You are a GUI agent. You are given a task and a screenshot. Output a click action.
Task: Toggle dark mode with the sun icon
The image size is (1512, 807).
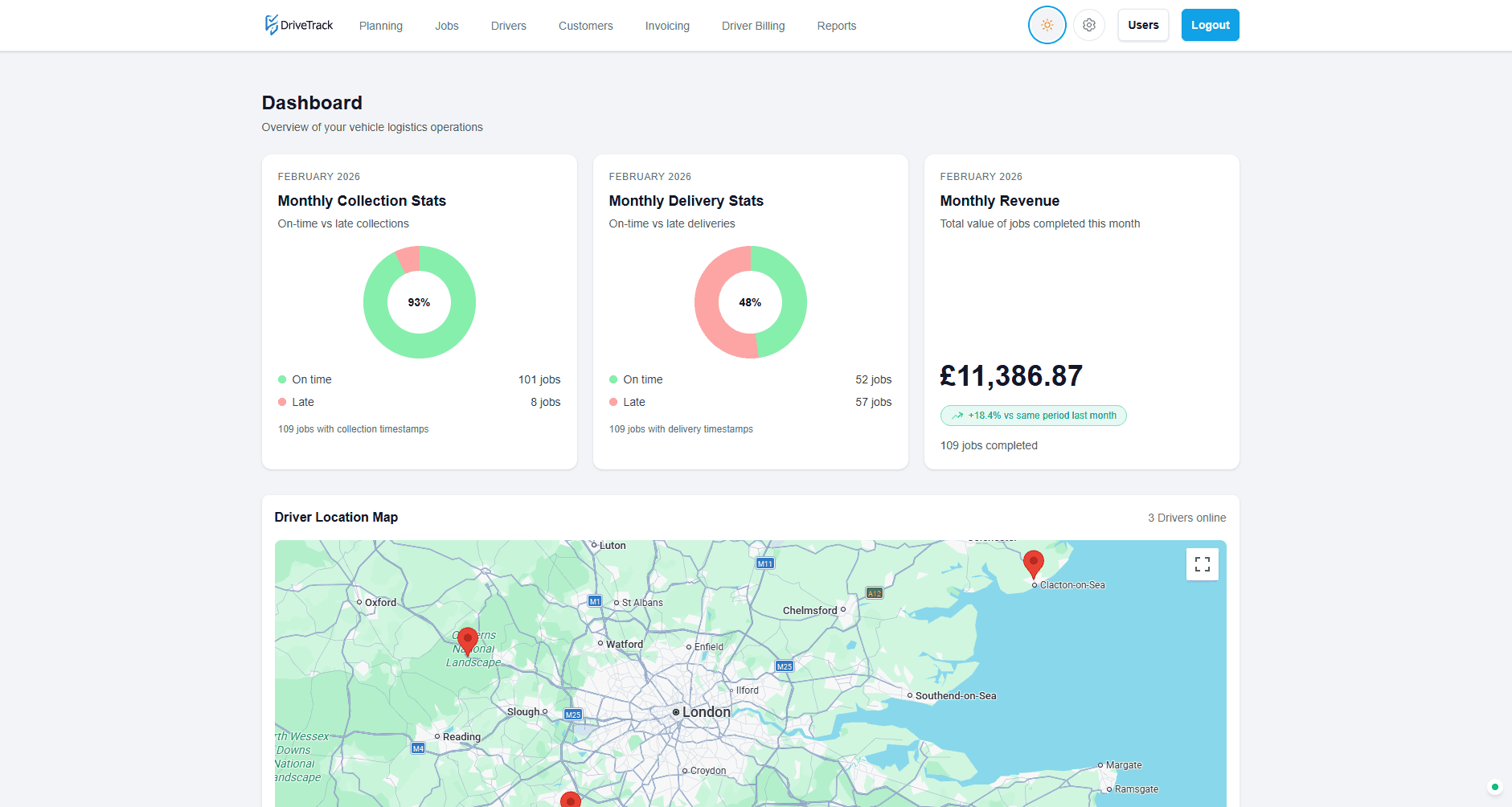coord(1047,25)
